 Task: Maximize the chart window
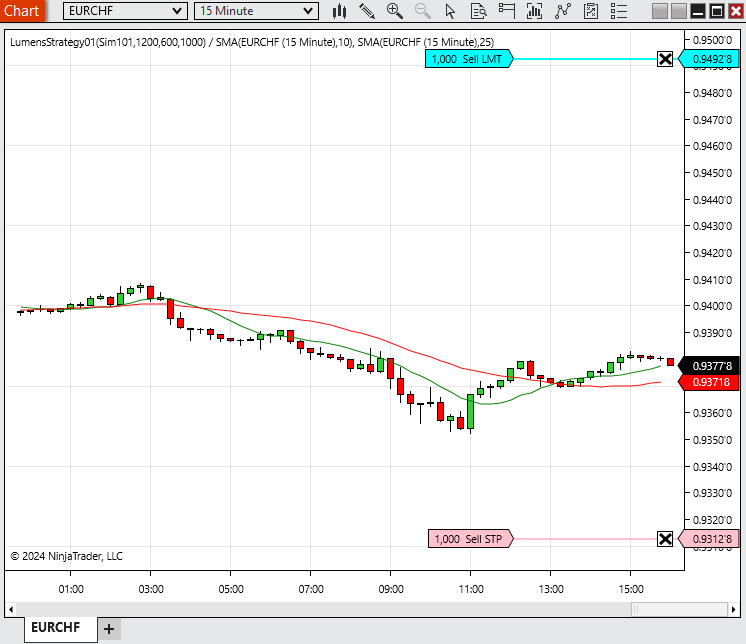(717, 11)
